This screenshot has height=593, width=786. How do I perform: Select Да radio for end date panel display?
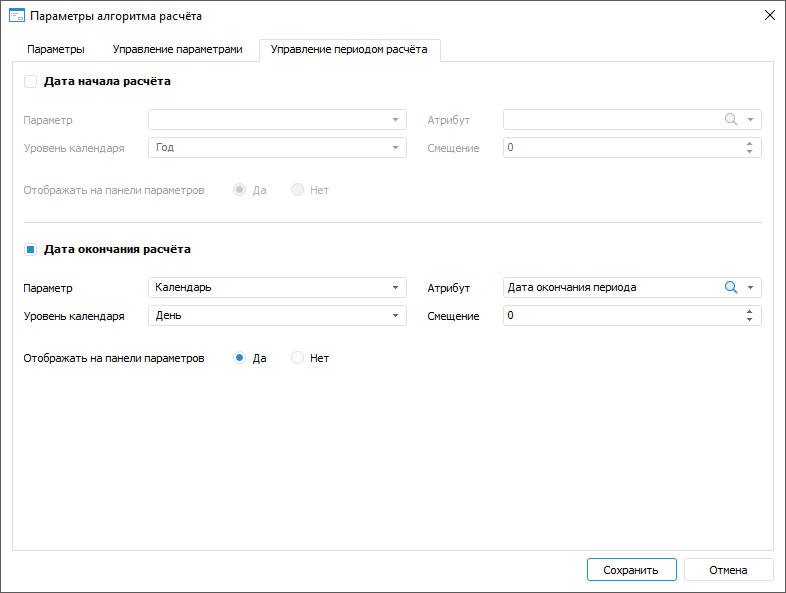pyautogui.click(x=240, y=358)
